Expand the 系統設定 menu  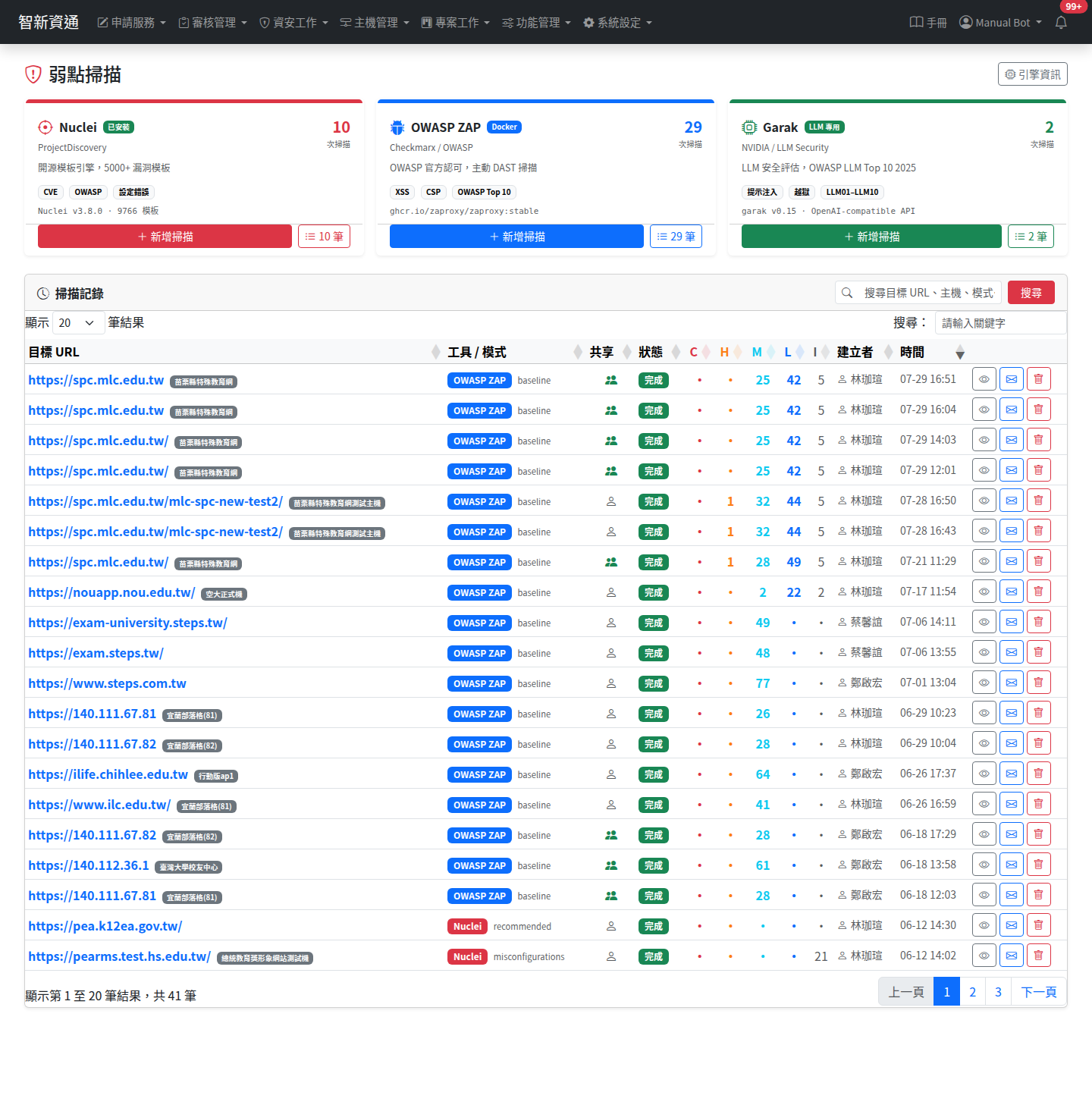(x=617, y=23)
